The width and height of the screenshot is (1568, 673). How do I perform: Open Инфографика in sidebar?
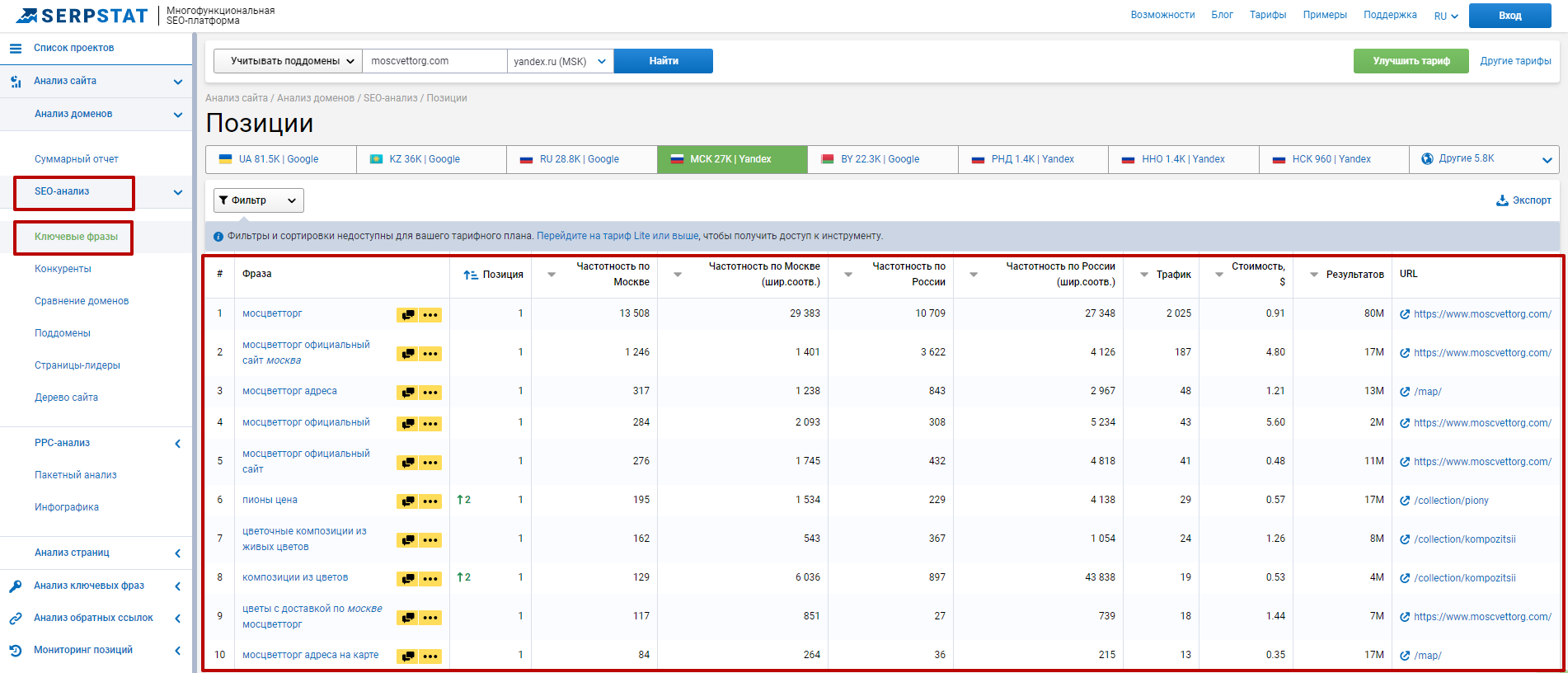(67, 507)
